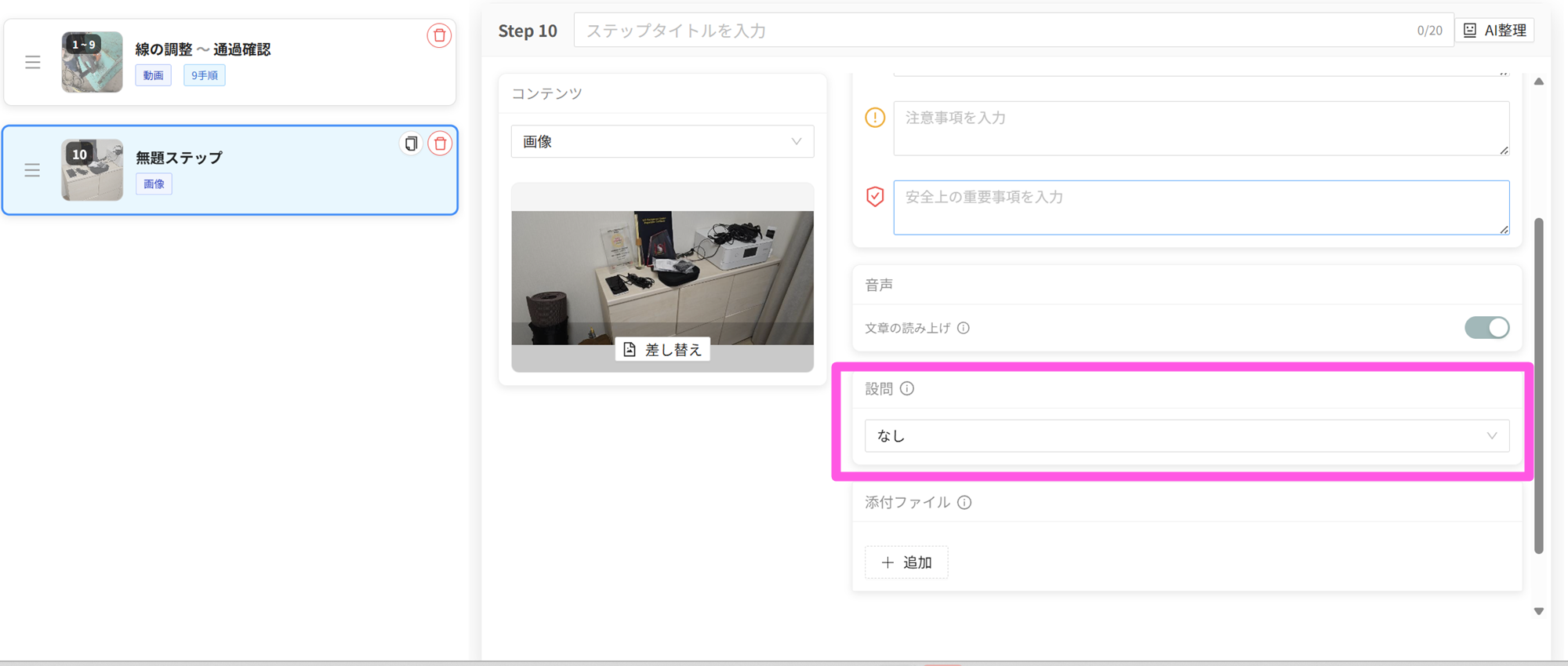Click info icon beside 文章の読み上げ

click(x=964, y=328)
